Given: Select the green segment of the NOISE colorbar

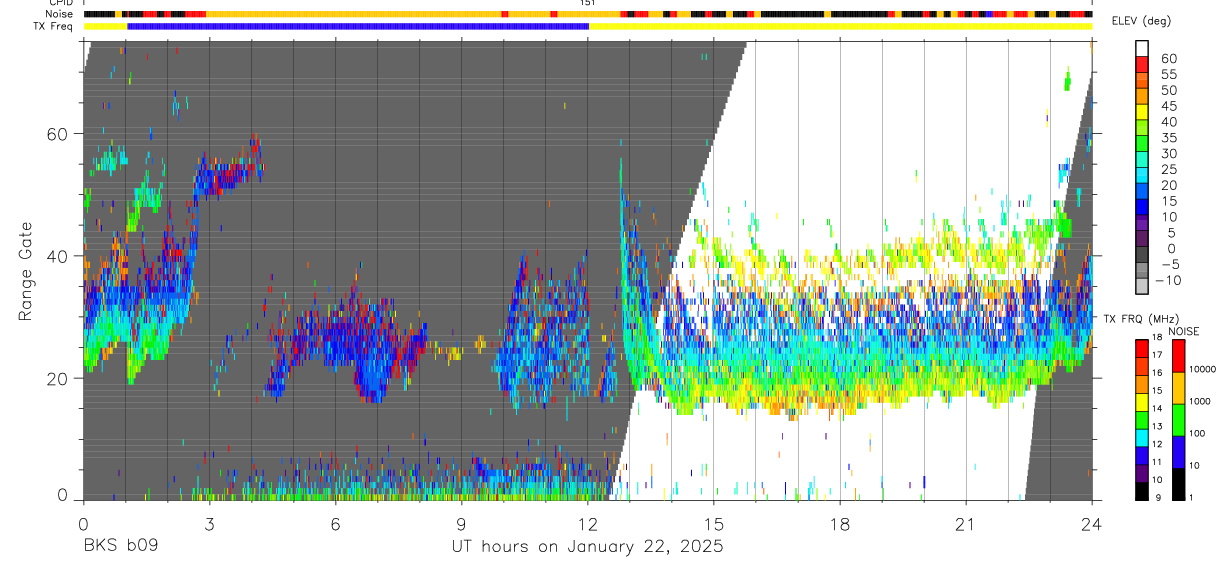Looking at the screenshot, I should (1178, 420).
